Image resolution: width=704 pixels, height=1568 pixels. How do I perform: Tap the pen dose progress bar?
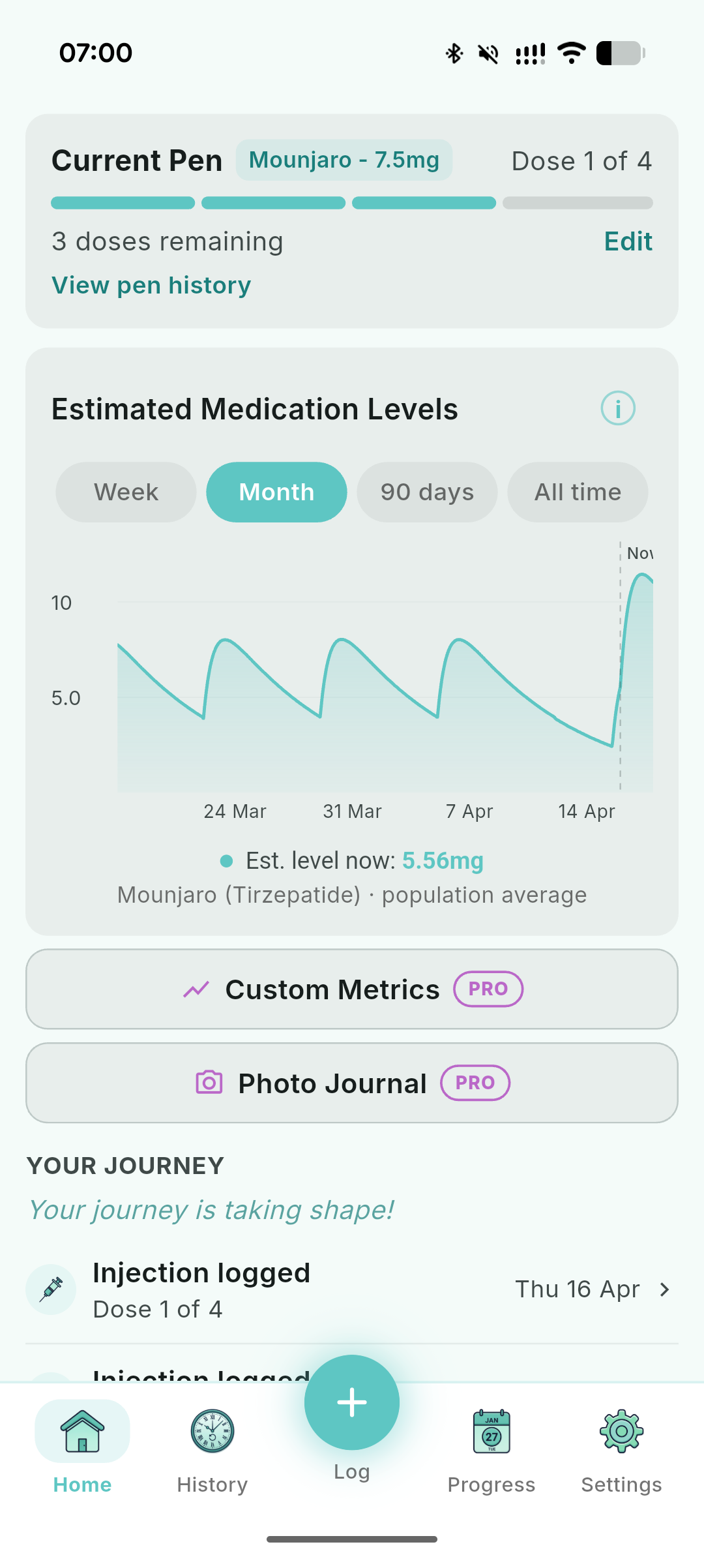pyautogui.click(x=352, y=203)
